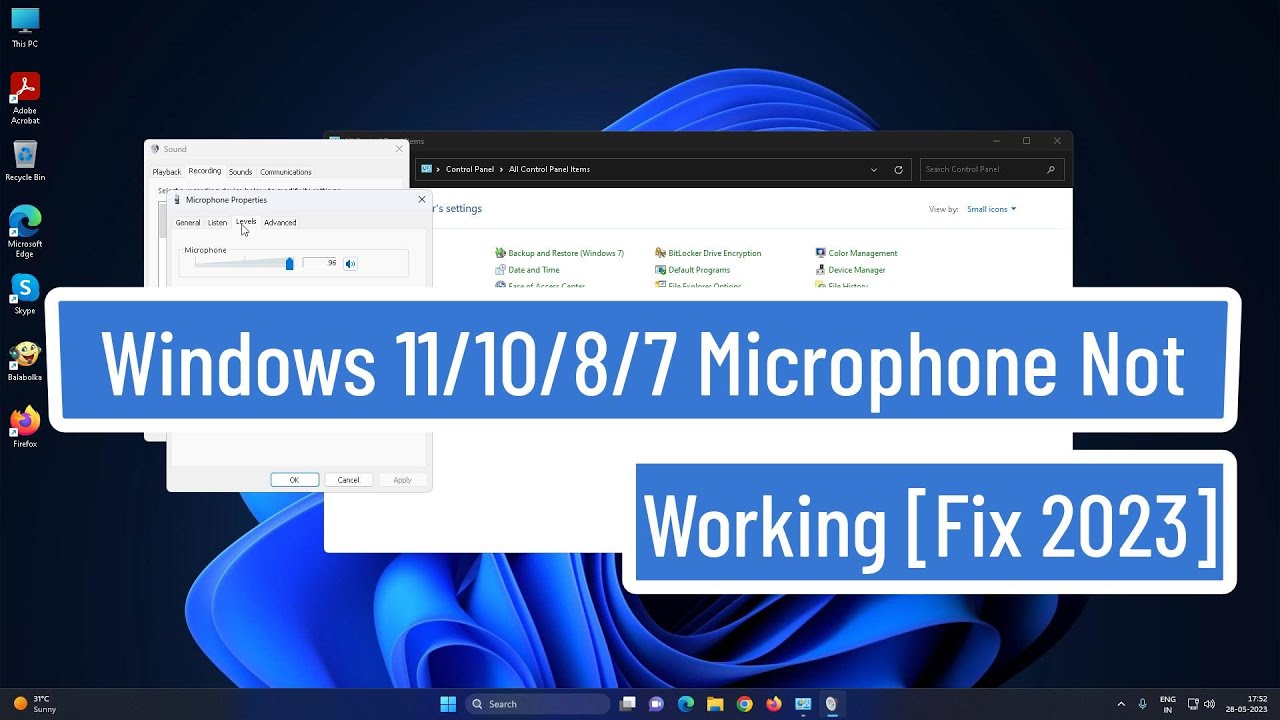Close the Sound window
The width and height of the screenshot is (1280, 720).
point(399,149)
